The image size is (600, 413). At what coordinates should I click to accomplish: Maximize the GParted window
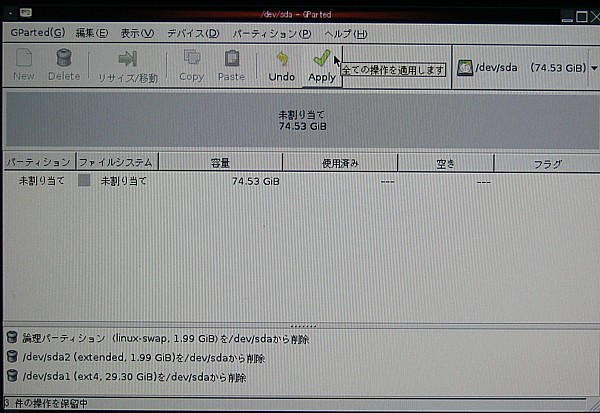[582, 16]
